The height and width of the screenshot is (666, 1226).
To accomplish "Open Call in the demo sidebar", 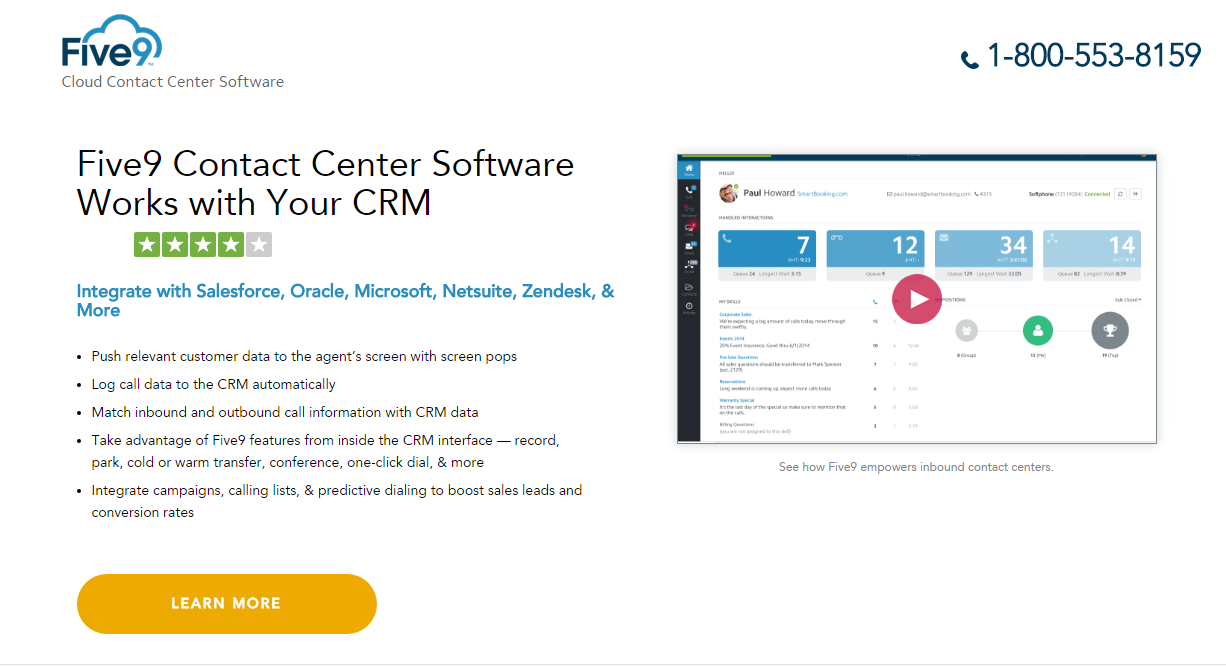I will [689, 192].
